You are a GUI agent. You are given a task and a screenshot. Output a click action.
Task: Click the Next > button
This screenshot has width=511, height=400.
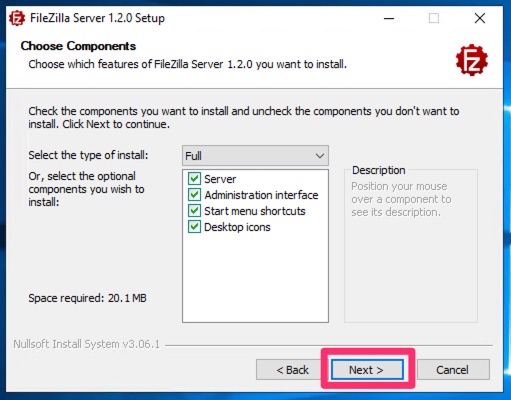click(x=367, y=370)
